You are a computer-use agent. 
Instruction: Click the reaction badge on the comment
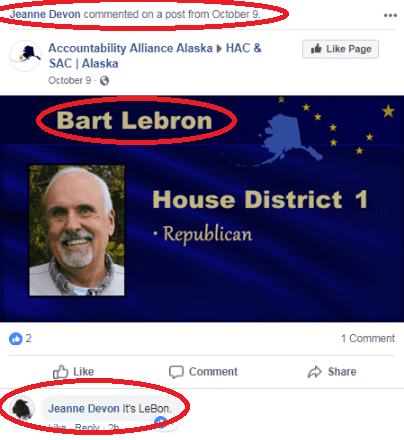tap(161, 422)
